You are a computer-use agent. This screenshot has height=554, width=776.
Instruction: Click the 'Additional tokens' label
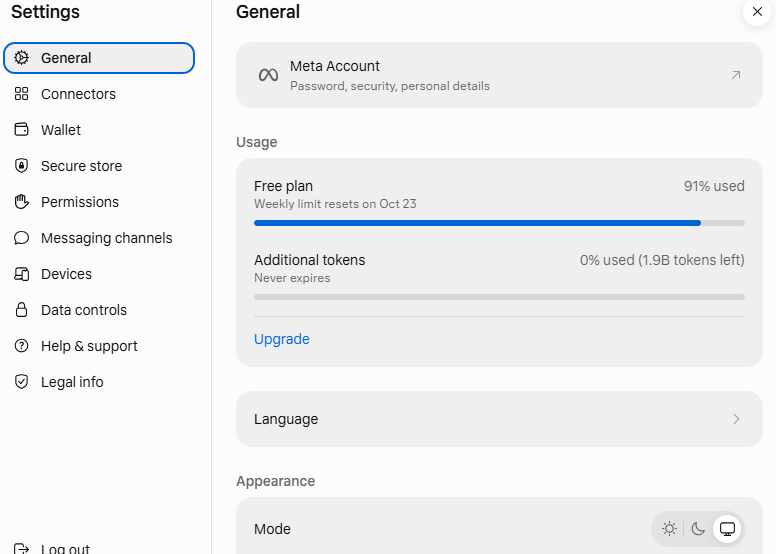click(309, 260)
